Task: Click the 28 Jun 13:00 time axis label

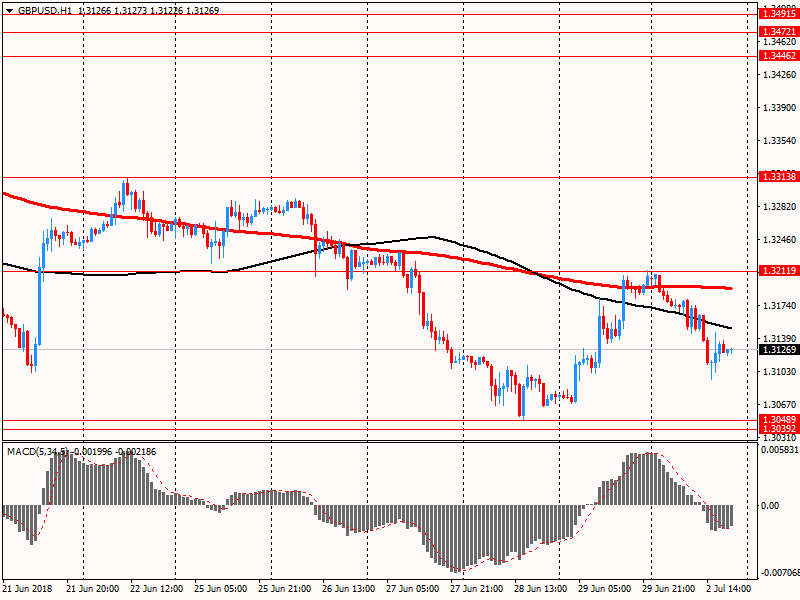Action: tap(541, 588)
